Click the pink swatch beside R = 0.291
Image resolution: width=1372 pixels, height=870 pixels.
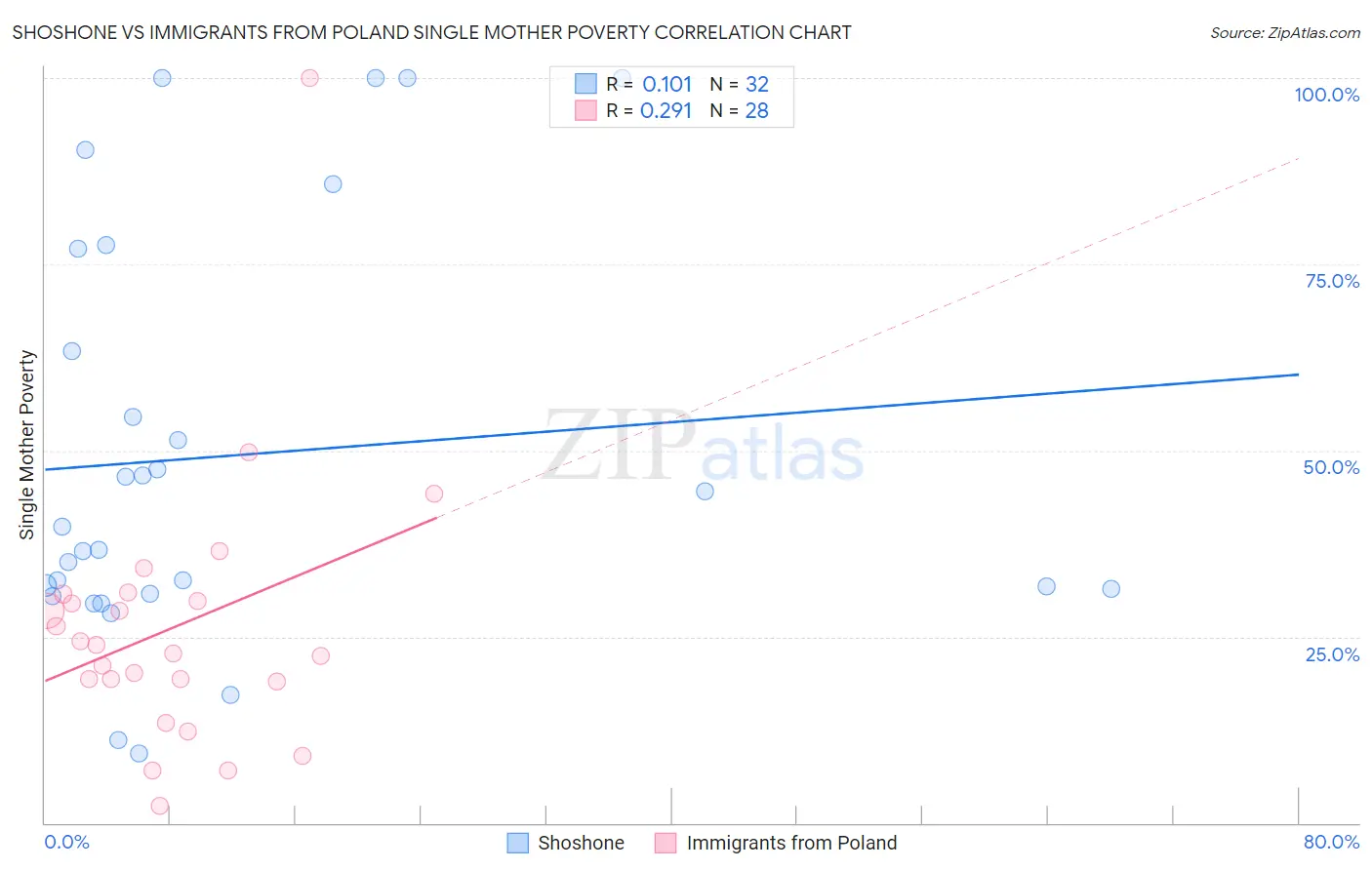[585, 110]
